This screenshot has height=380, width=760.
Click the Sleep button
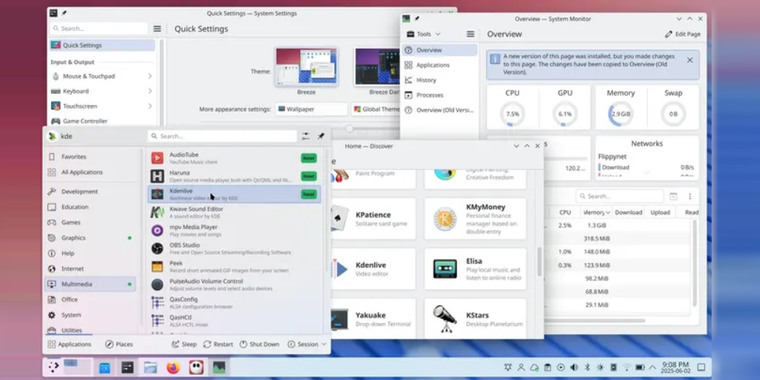(184, 344)
